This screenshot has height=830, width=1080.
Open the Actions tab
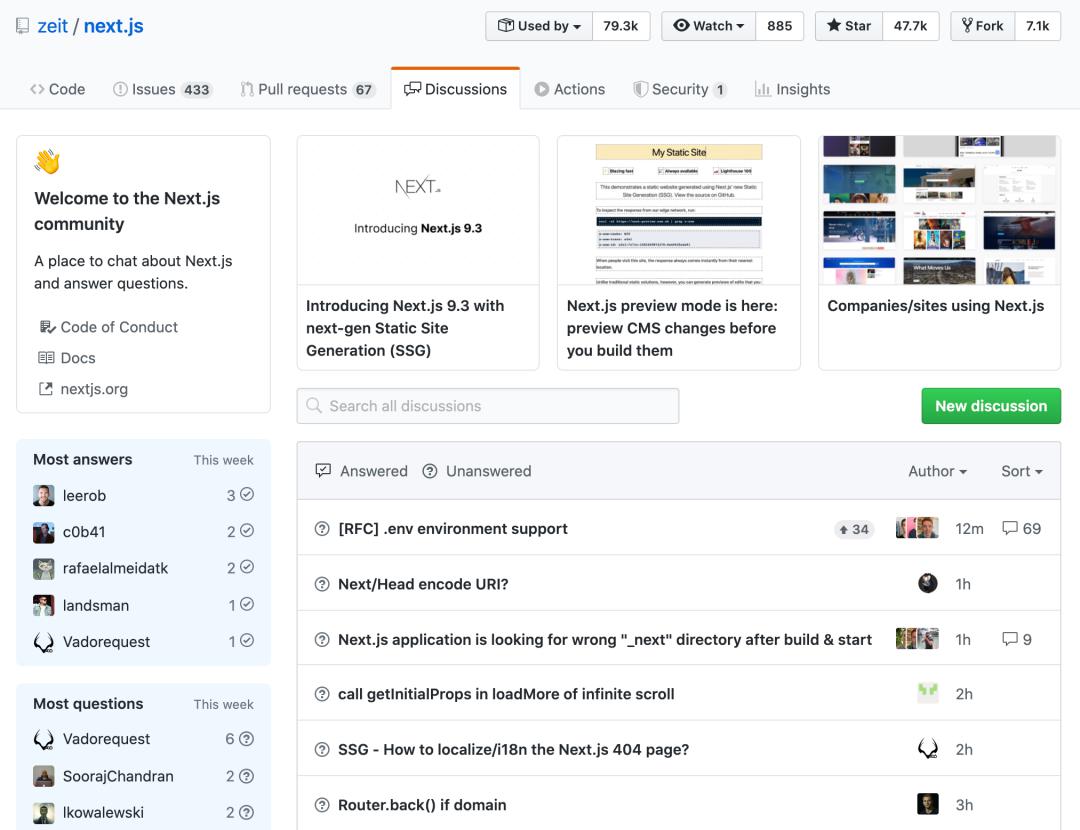pos(570,89)
